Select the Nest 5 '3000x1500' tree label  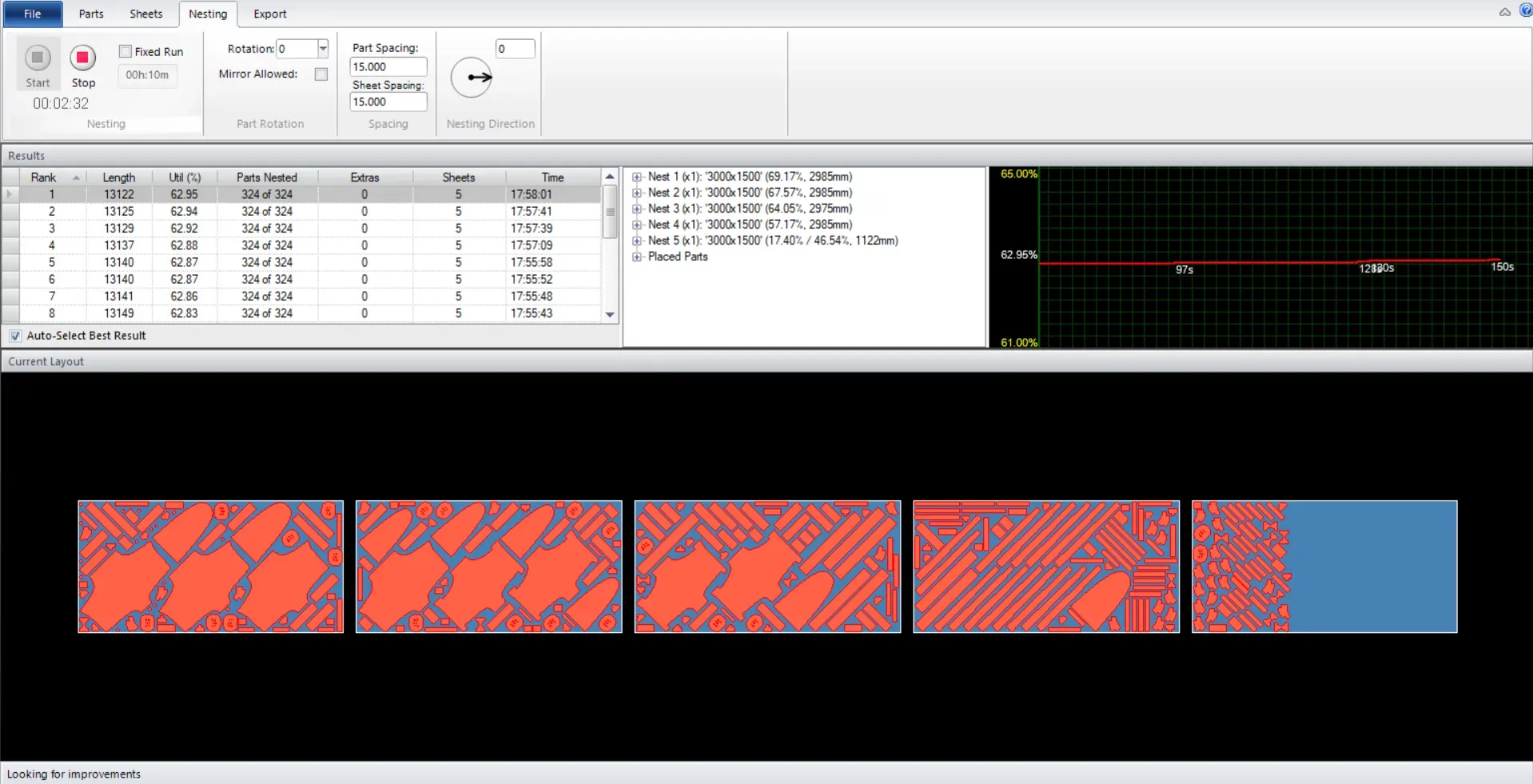pos(773,241)
